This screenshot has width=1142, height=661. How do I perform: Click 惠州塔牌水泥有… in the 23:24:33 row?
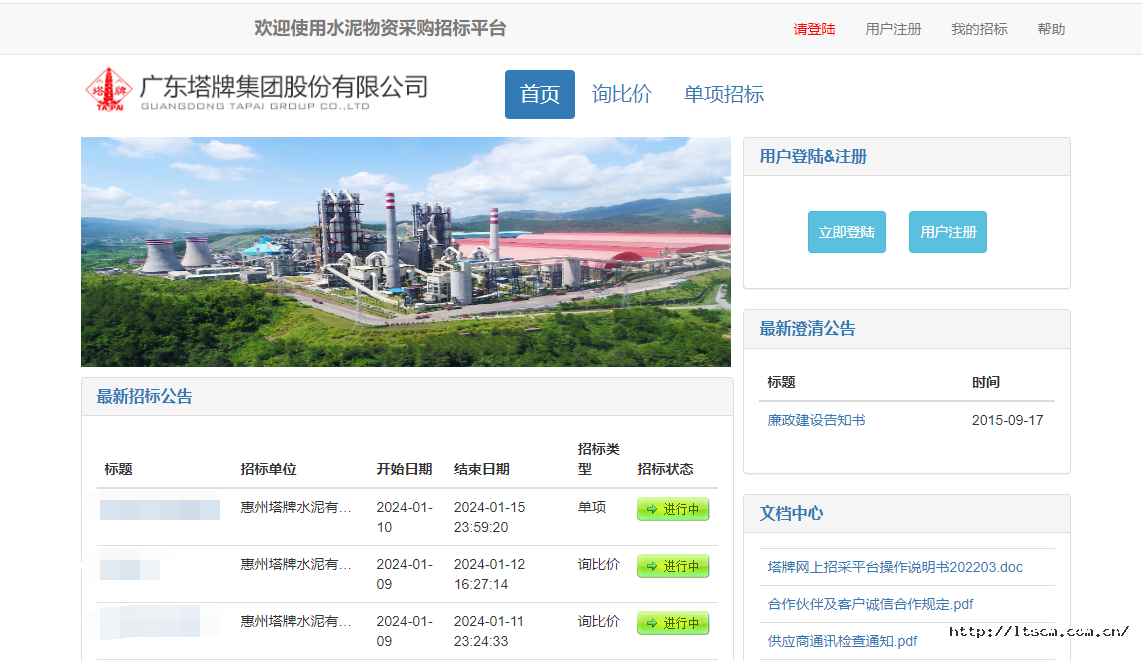tap(296, 621)
